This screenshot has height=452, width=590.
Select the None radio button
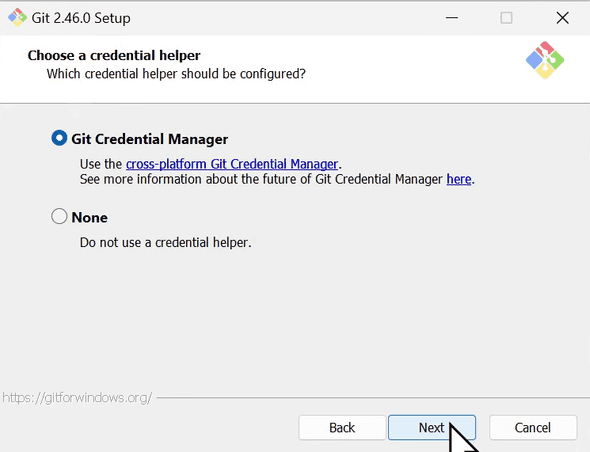(59, 216)
